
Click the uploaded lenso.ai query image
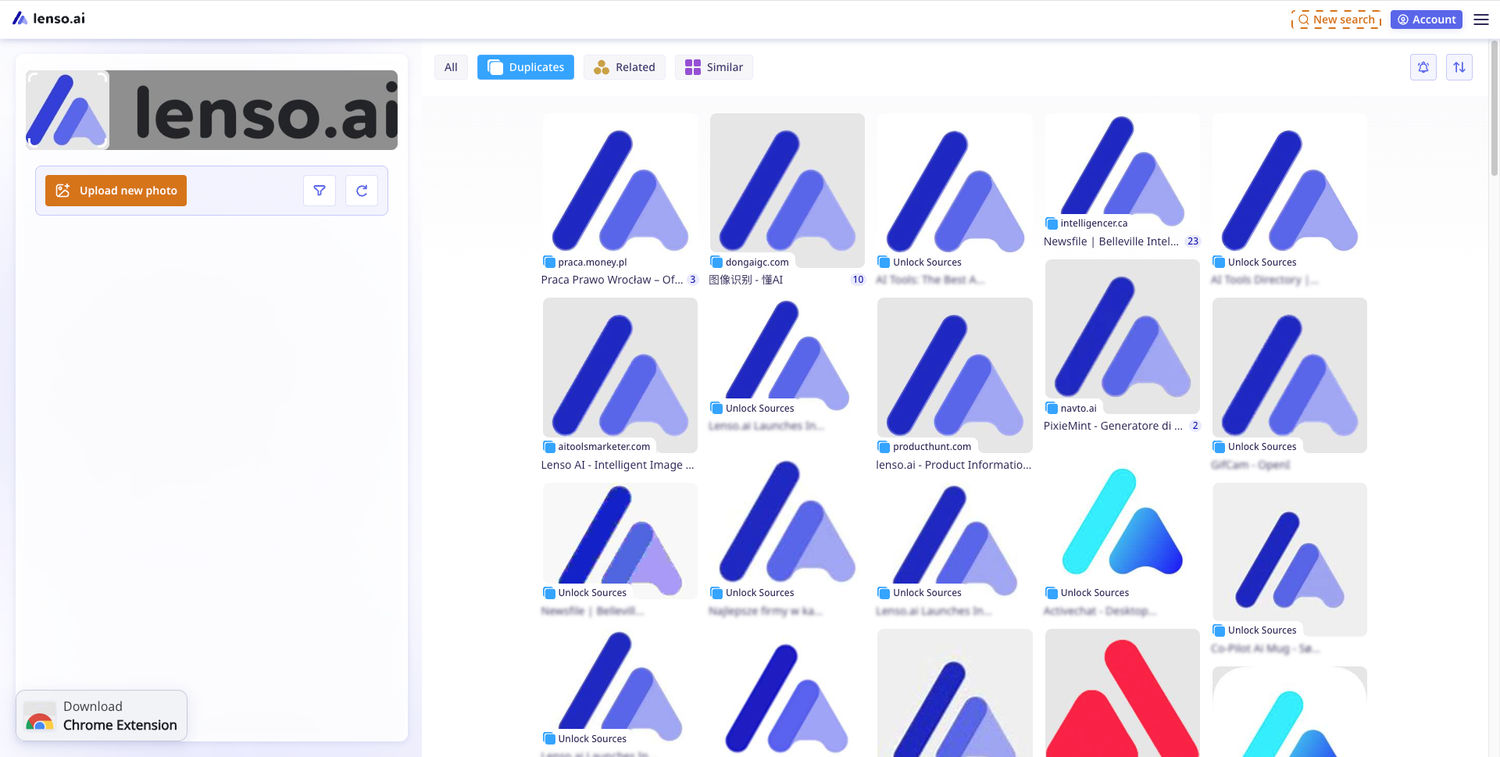coord(211,110)
